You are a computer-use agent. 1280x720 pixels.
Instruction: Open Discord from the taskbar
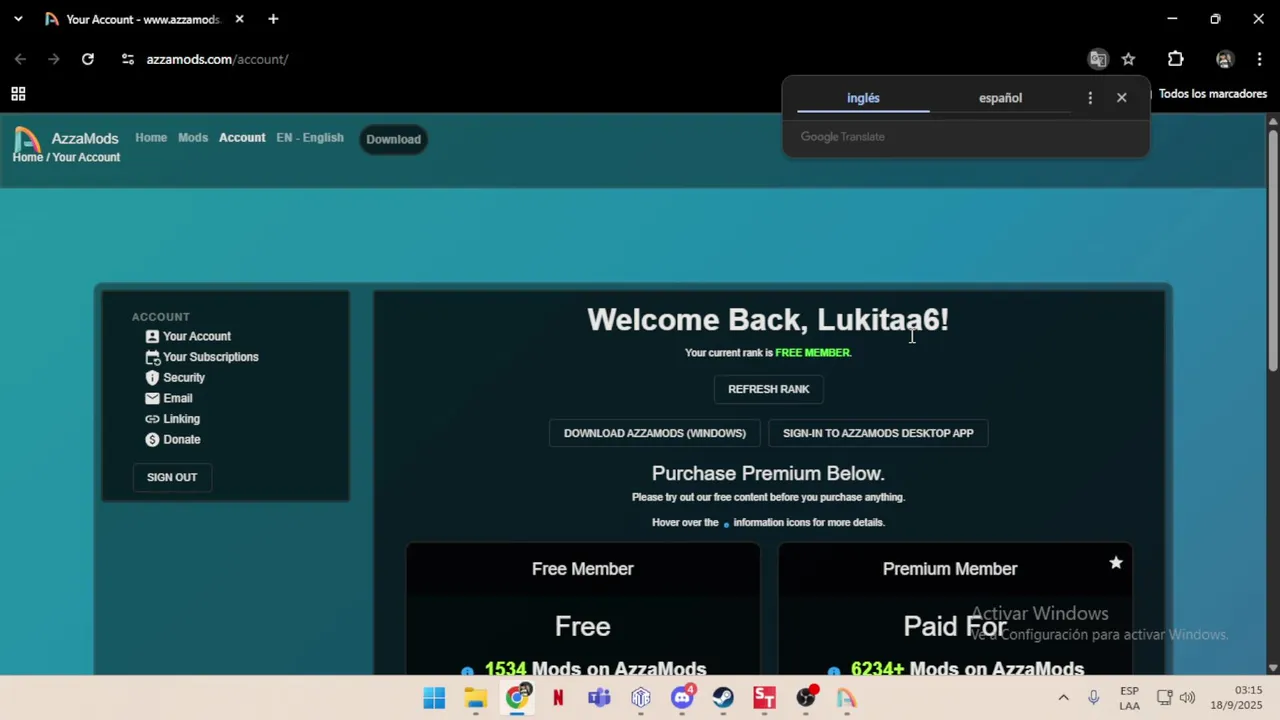pos(682,698)
